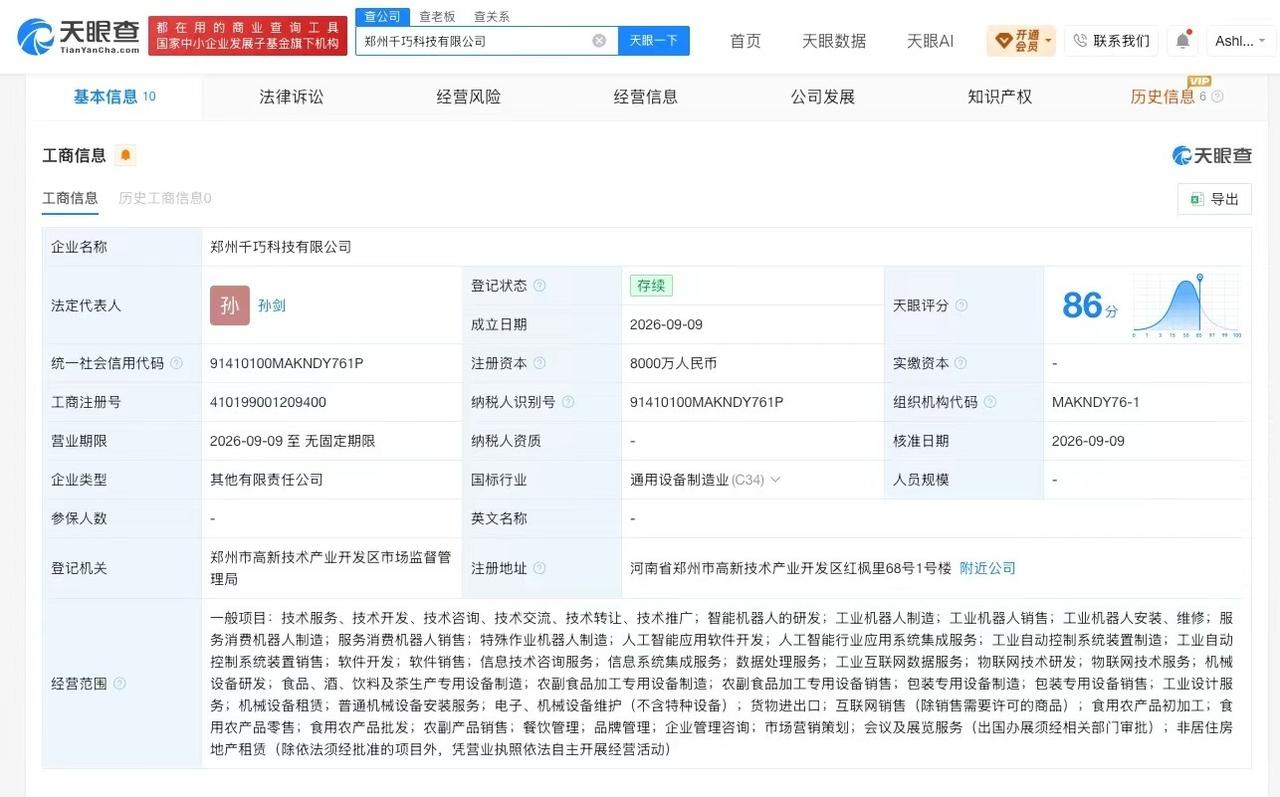Click help icon beside 统一社会信用代码
Screen dimensions: 1280x797
pos(176,363)
